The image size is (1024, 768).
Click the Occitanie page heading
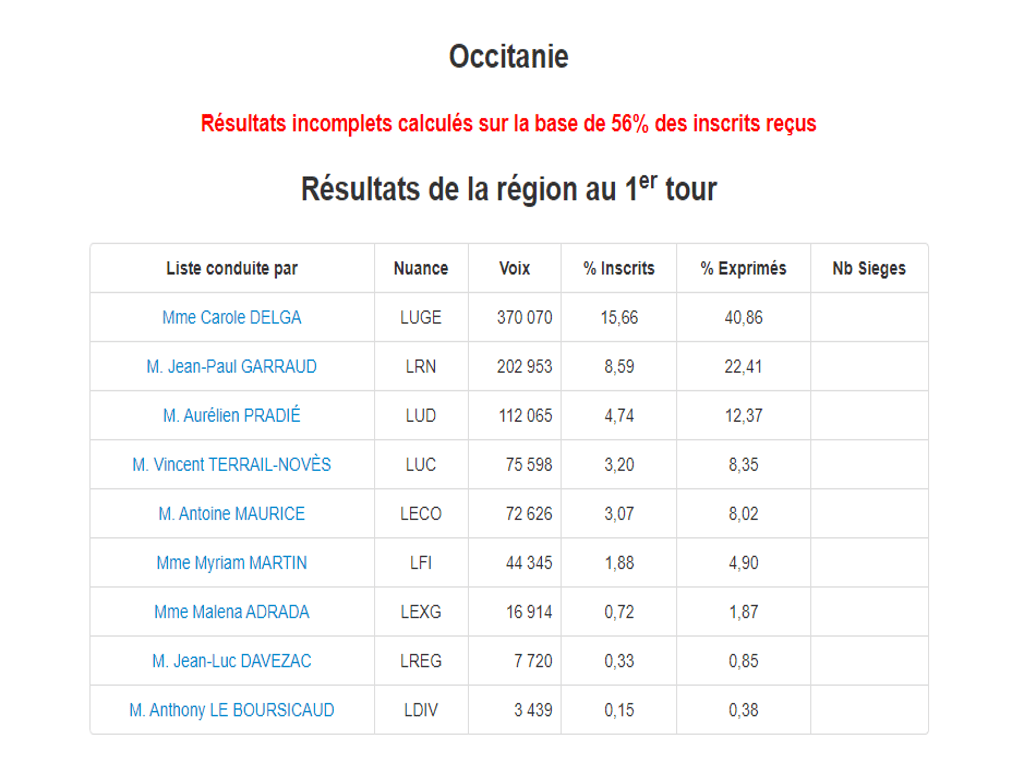(509, 57)
